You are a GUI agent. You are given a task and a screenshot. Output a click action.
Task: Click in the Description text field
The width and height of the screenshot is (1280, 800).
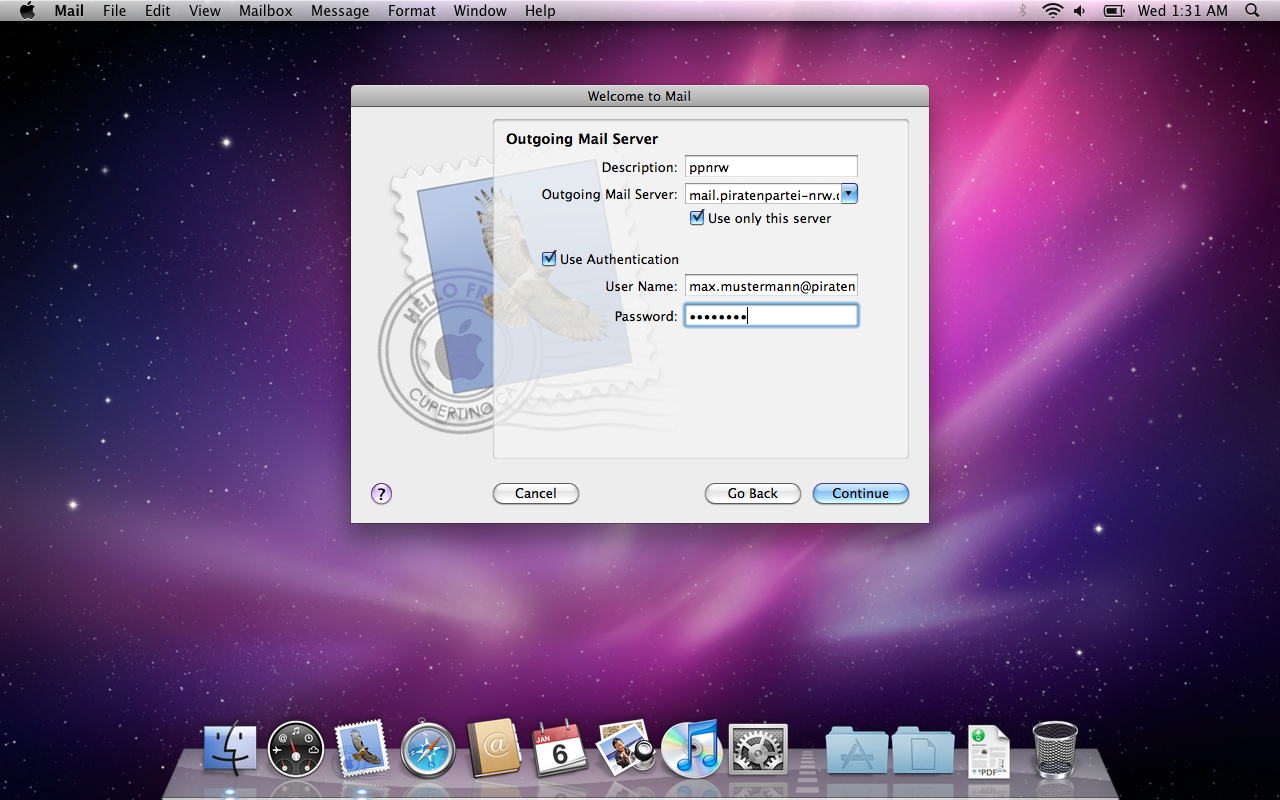click(771, 167)
